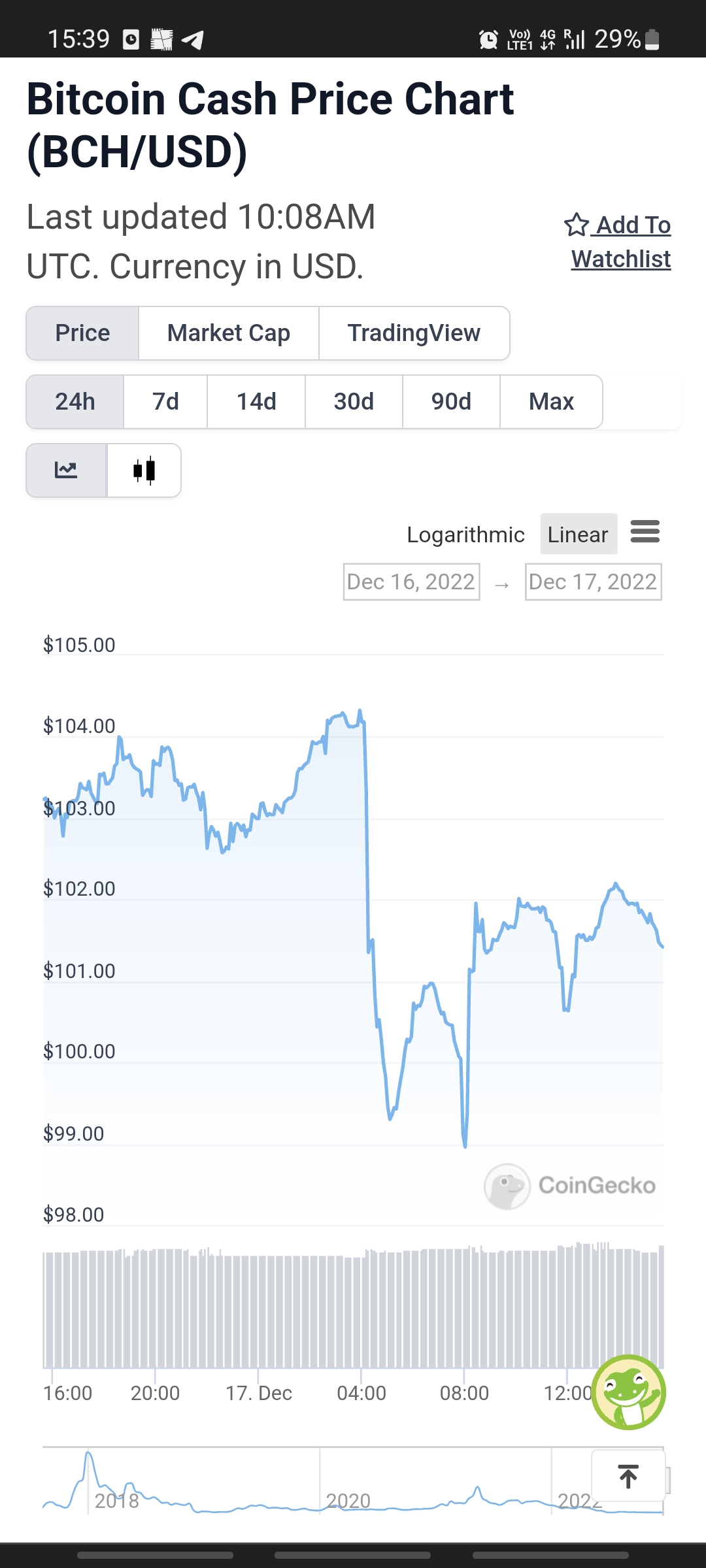
Task: Enable Logarithmic scale
Action: [x=465, y=534]
